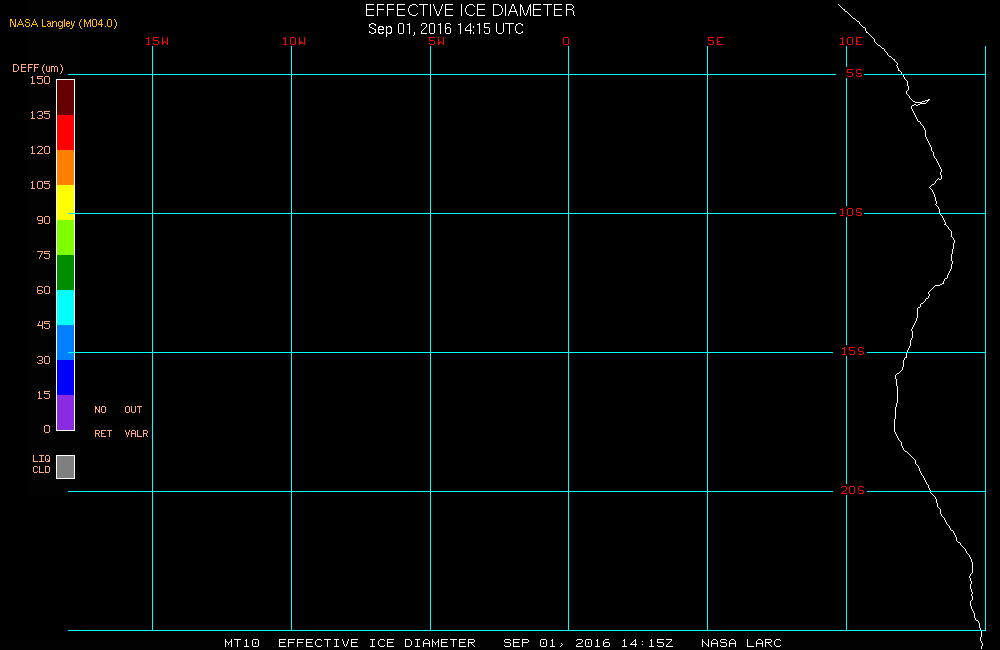This screenshot has width=1000, height=650.
Task: Click the DEFF (um) legend heading
Action: pyautogui.click(x=38, y=68)
